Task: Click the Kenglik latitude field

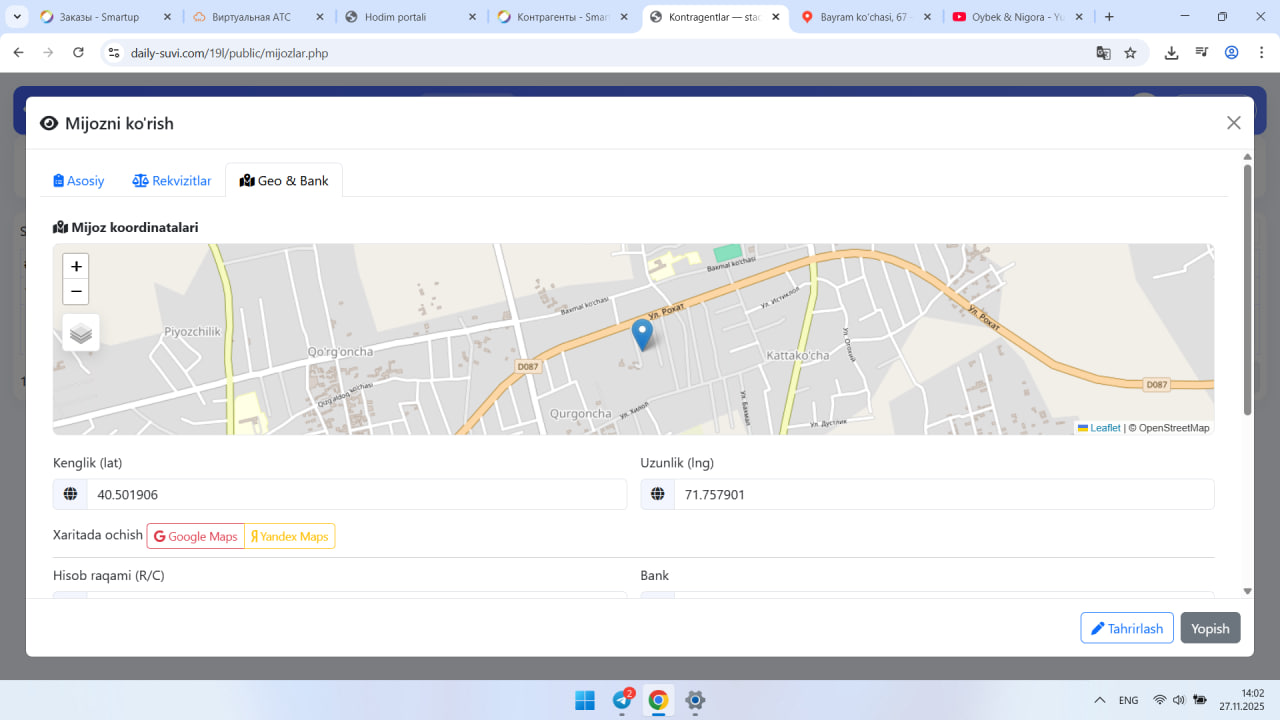Action: 355,494
